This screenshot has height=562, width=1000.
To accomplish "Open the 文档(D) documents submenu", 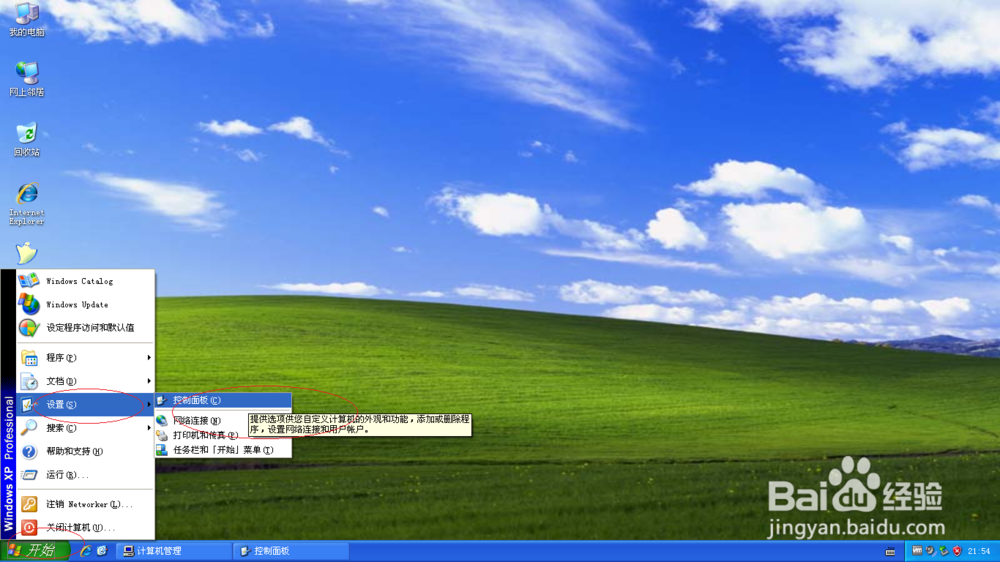I will tap(85, 381).
